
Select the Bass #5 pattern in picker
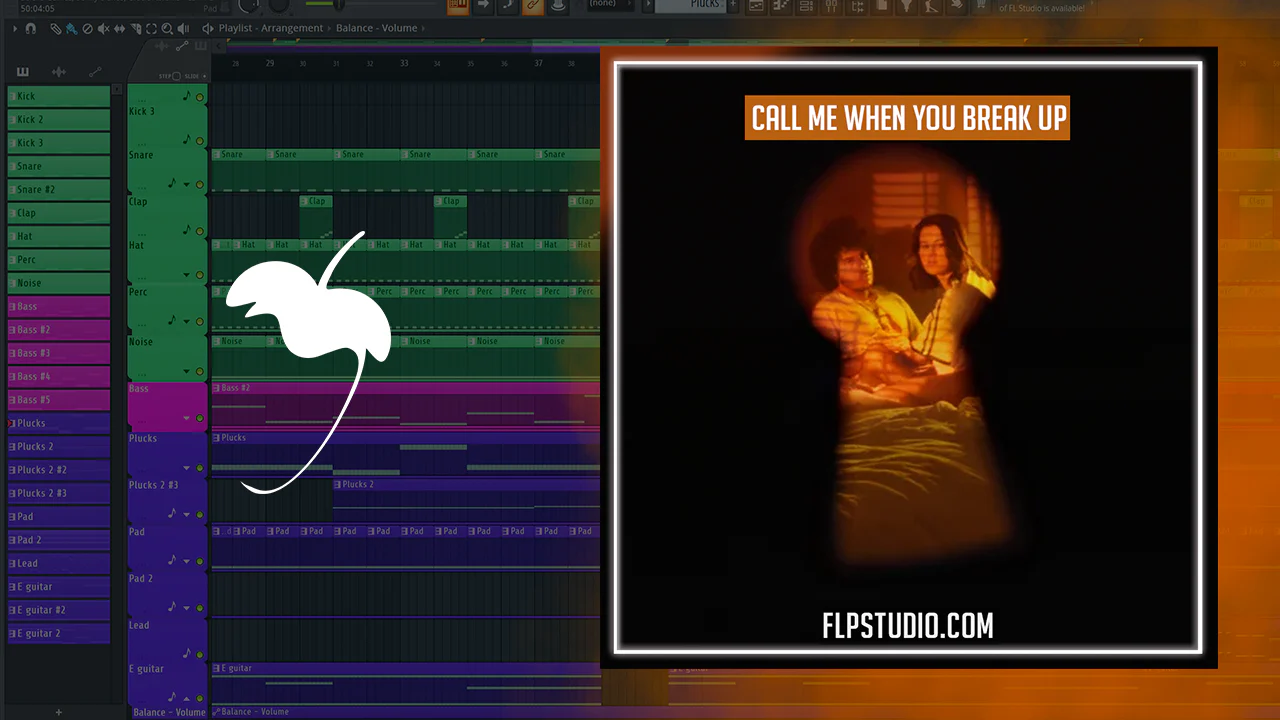[x=59, y=400]
